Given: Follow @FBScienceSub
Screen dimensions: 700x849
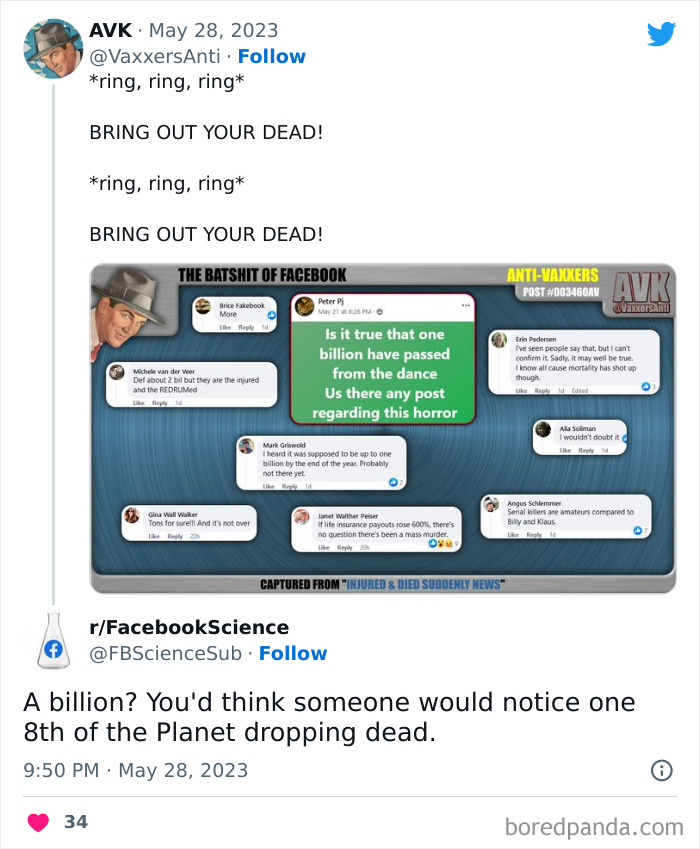Looking at the screenshot, I should (x=298, y=653).
